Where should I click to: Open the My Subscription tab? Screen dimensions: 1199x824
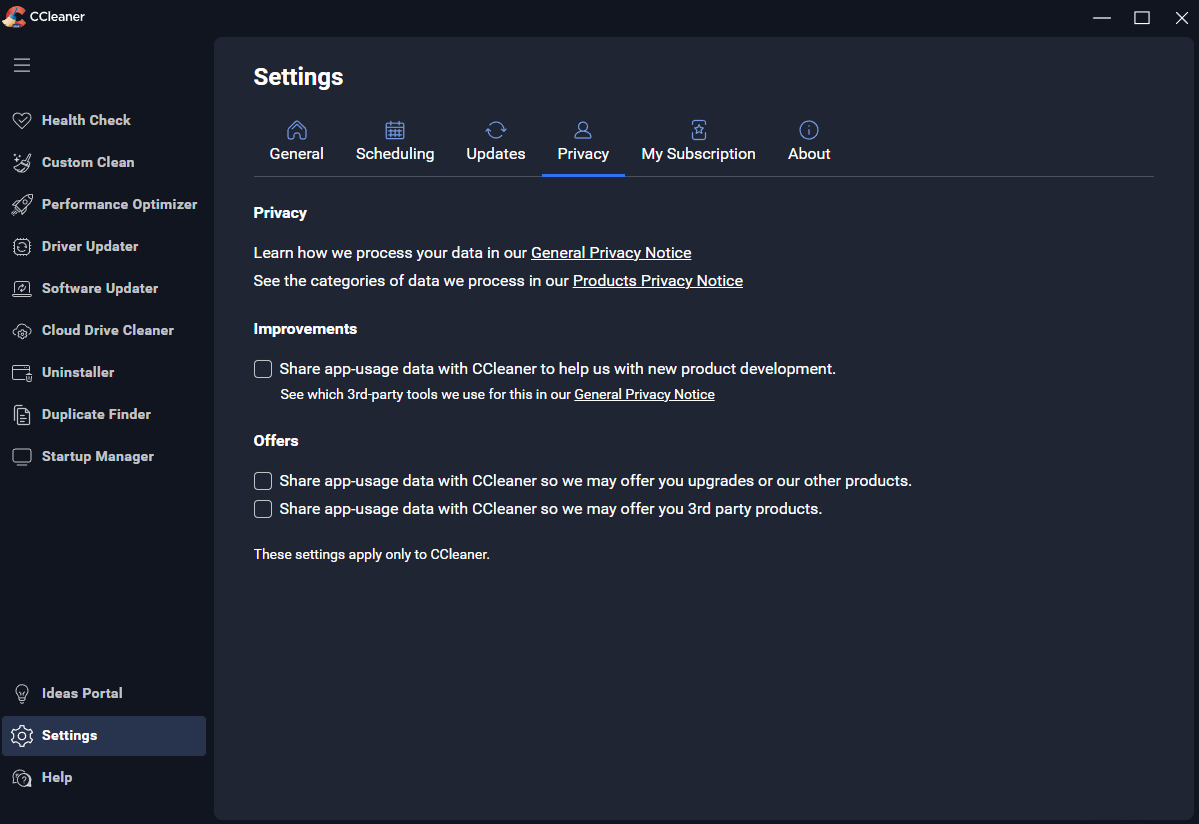pos(698,142)
